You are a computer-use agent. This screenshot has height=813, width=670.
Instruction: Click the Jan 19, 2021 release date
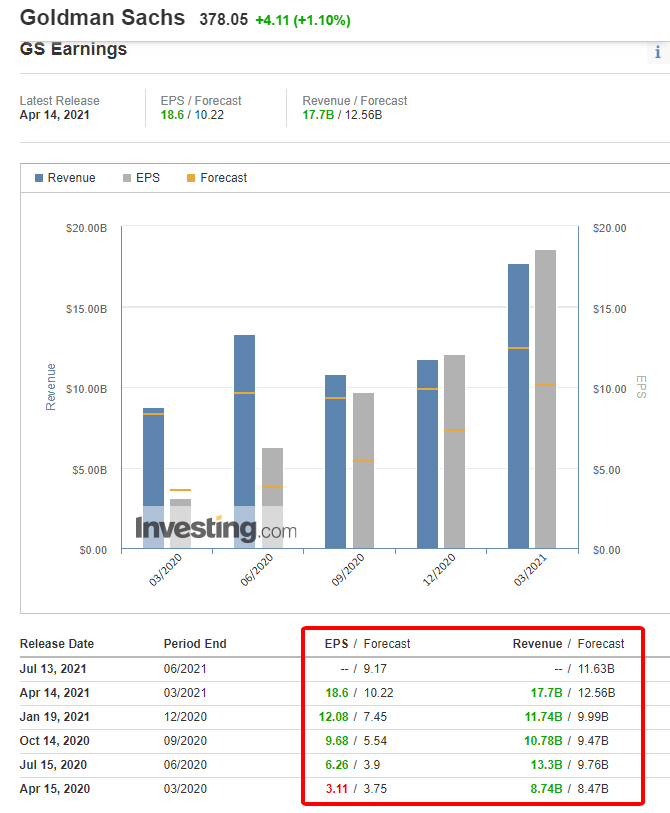pyautogui.click(x=54, y=717)
